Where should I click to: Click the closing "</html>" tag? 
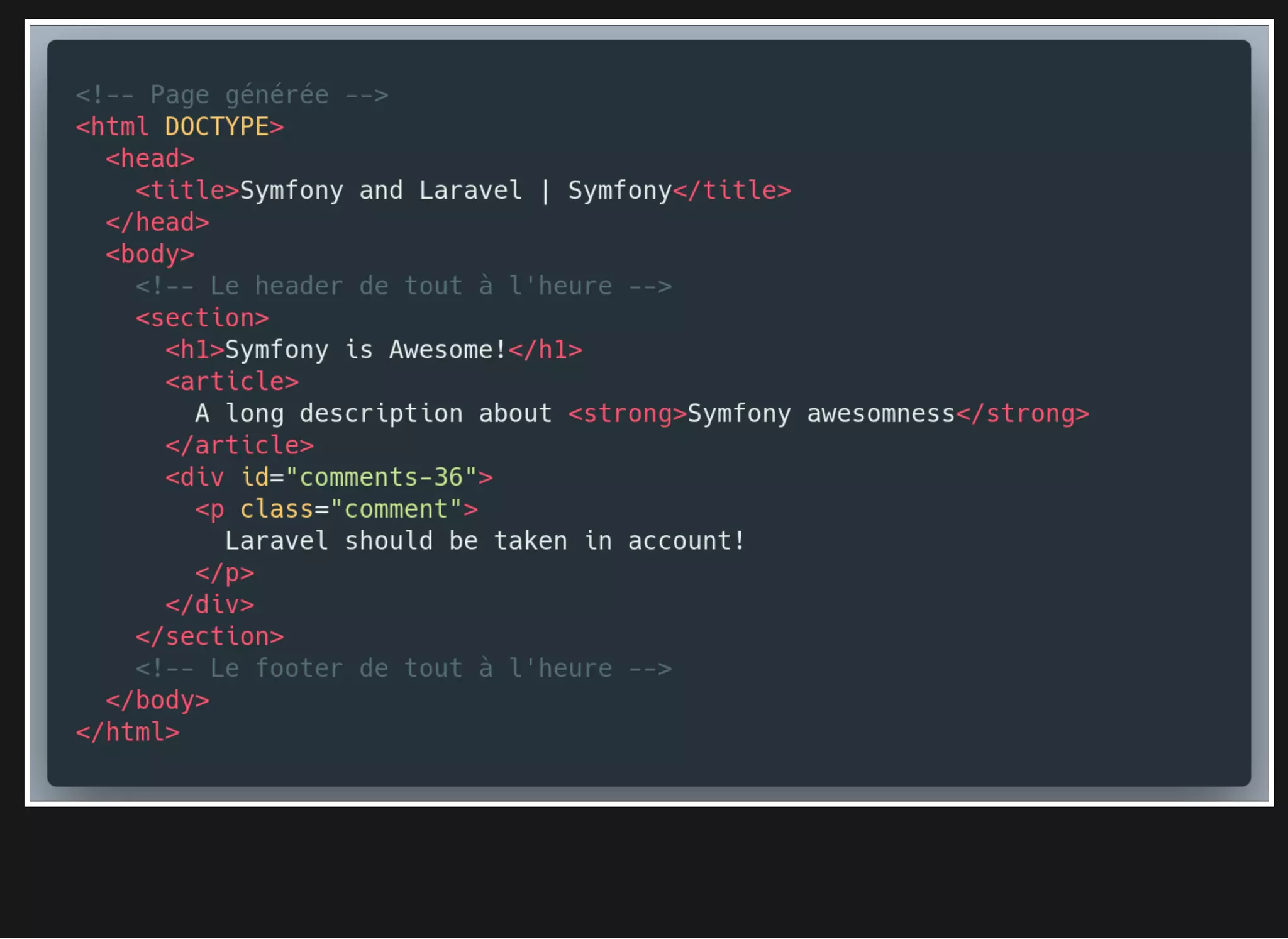click(x=128, y=732)
